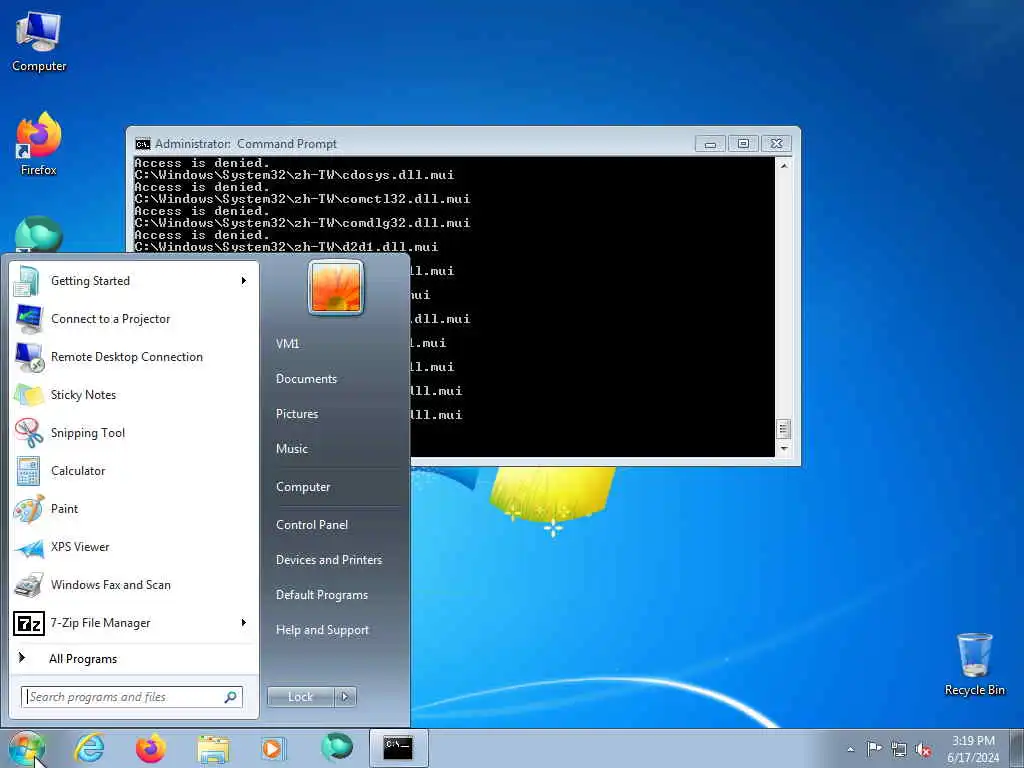This screenshot has height=768, width=1024.
Task: Launch Snipping Tool
Action: 134,432
